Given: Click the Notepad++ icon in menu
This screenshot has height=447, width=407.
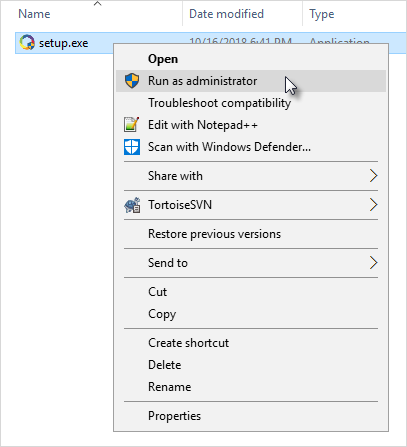Looking at the screenshot, I should point(132,125).
